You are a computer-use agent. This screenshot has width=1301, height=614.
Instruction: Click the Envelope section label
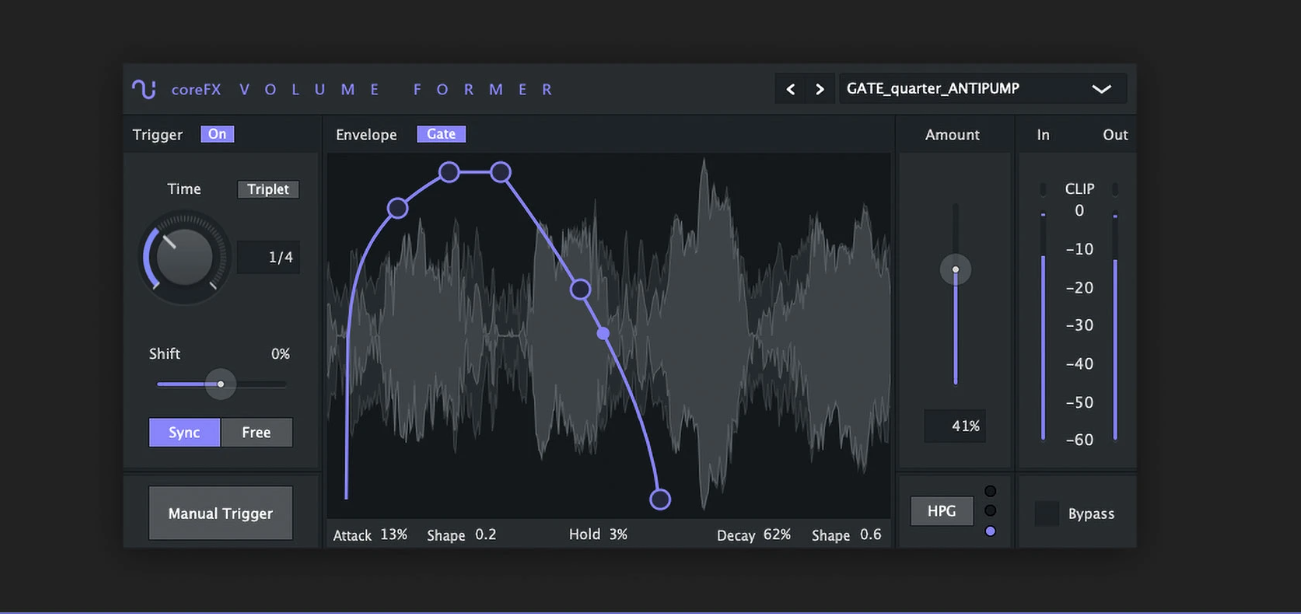(366, 134)
